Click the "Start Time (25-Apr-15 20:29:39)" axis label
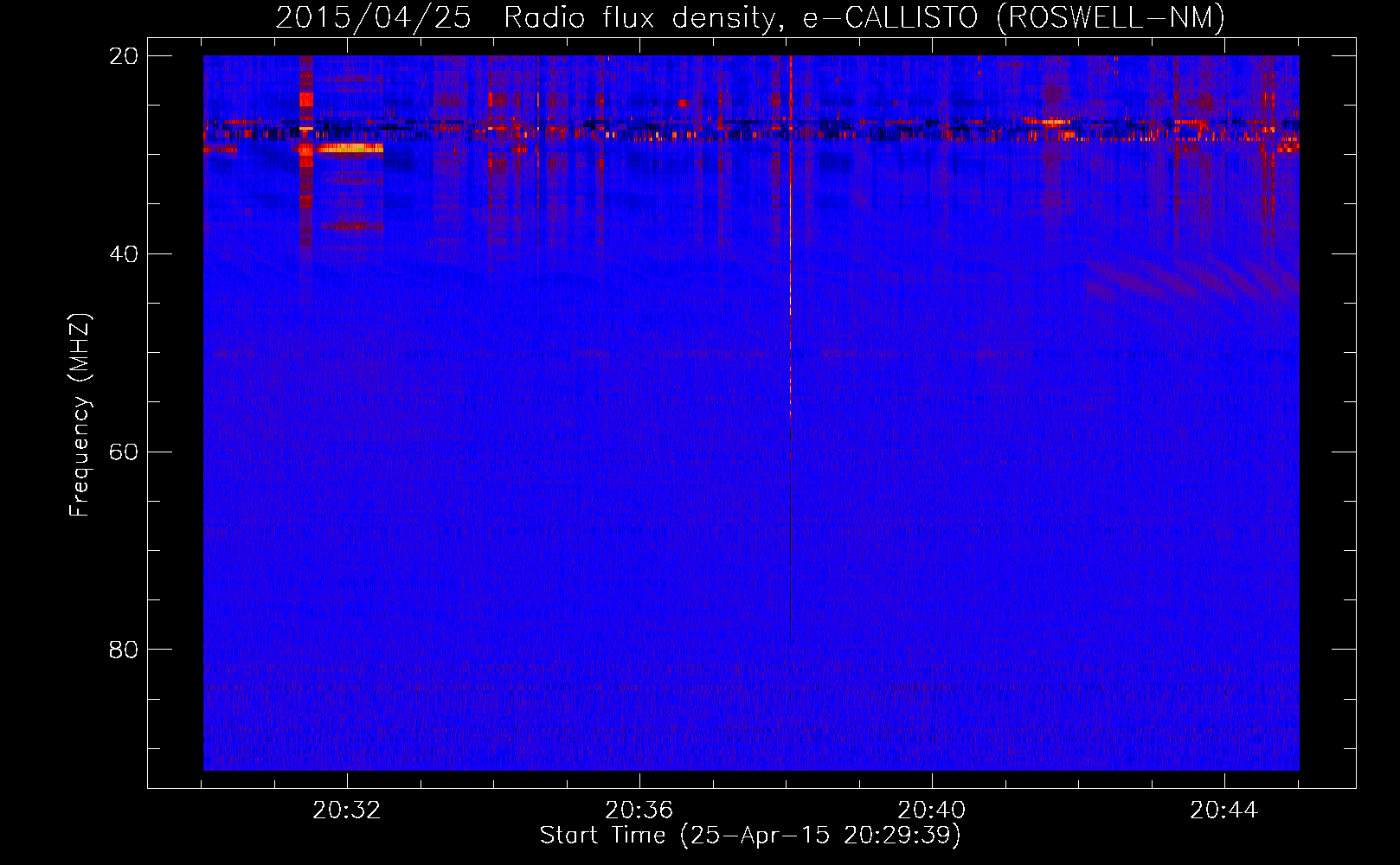 click(750, 836)
